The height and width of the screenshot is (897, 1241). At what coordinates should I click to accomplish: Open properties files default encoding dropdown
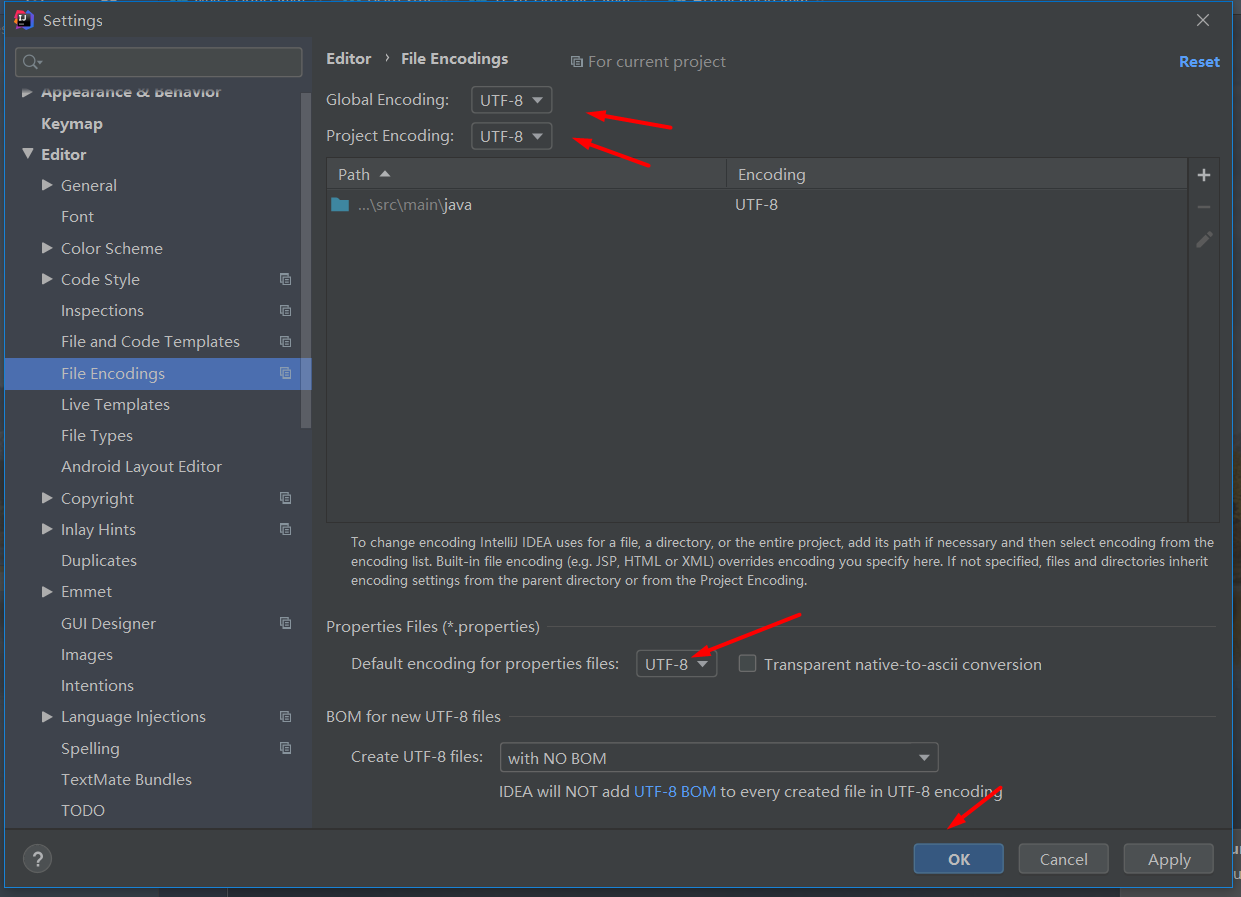pos(677,664)
